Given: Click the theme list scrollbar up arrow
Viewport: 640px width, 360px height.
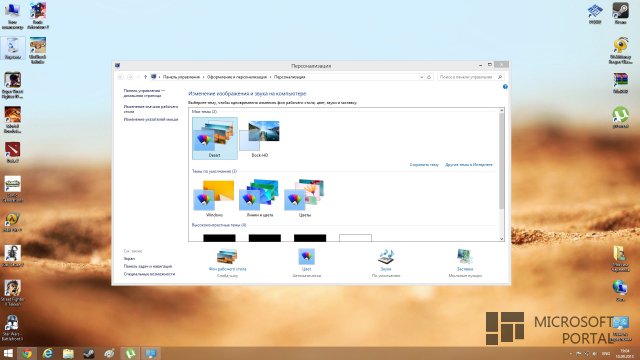Looking at the screenshot, I should point(502,111).
